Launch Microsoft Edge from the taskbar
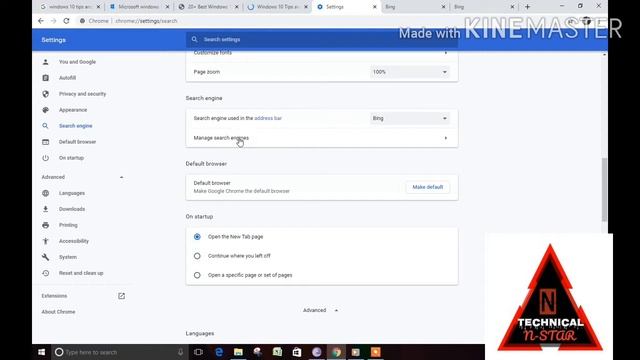The height and width of the screenshot is (360, 640). (x=219, y=352)
